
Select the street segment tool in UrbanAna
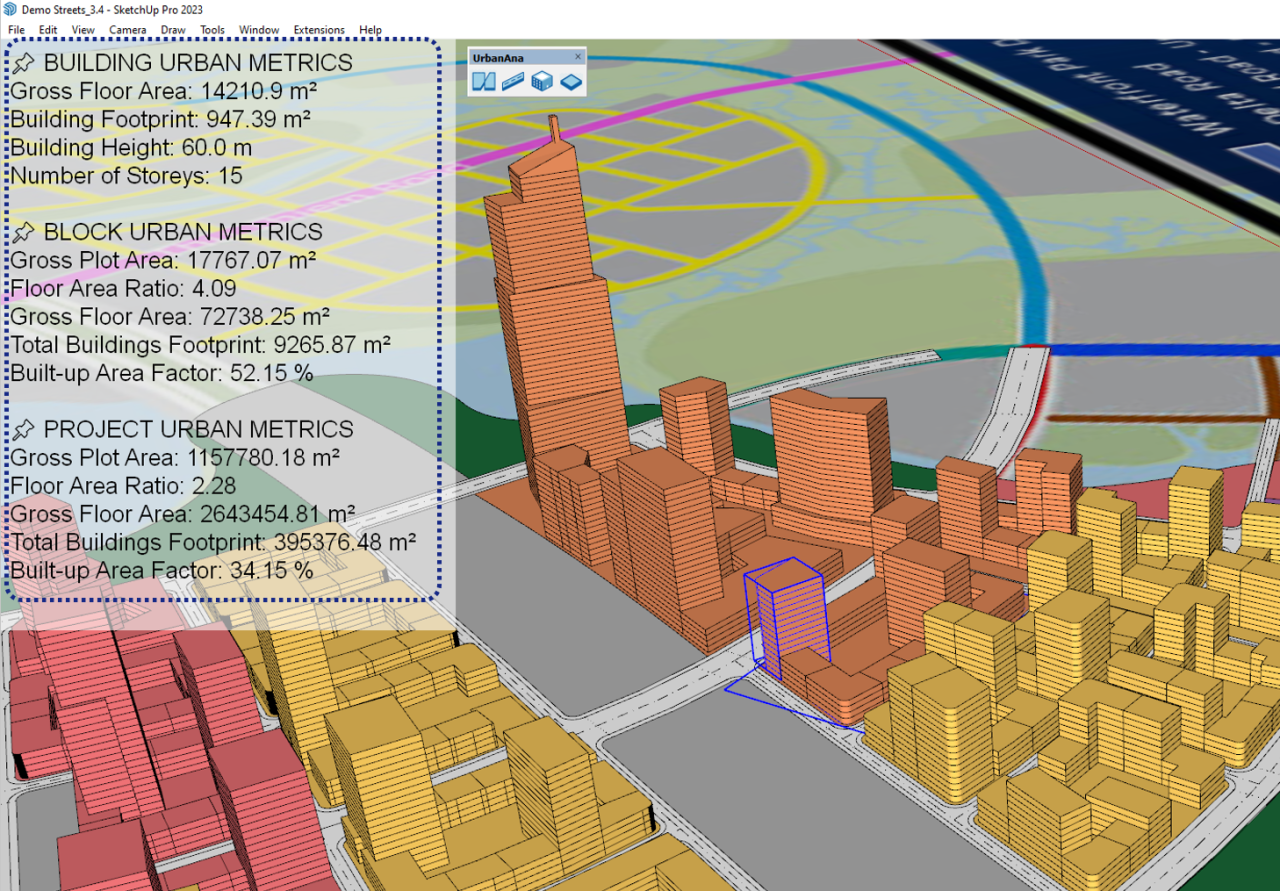513,81
